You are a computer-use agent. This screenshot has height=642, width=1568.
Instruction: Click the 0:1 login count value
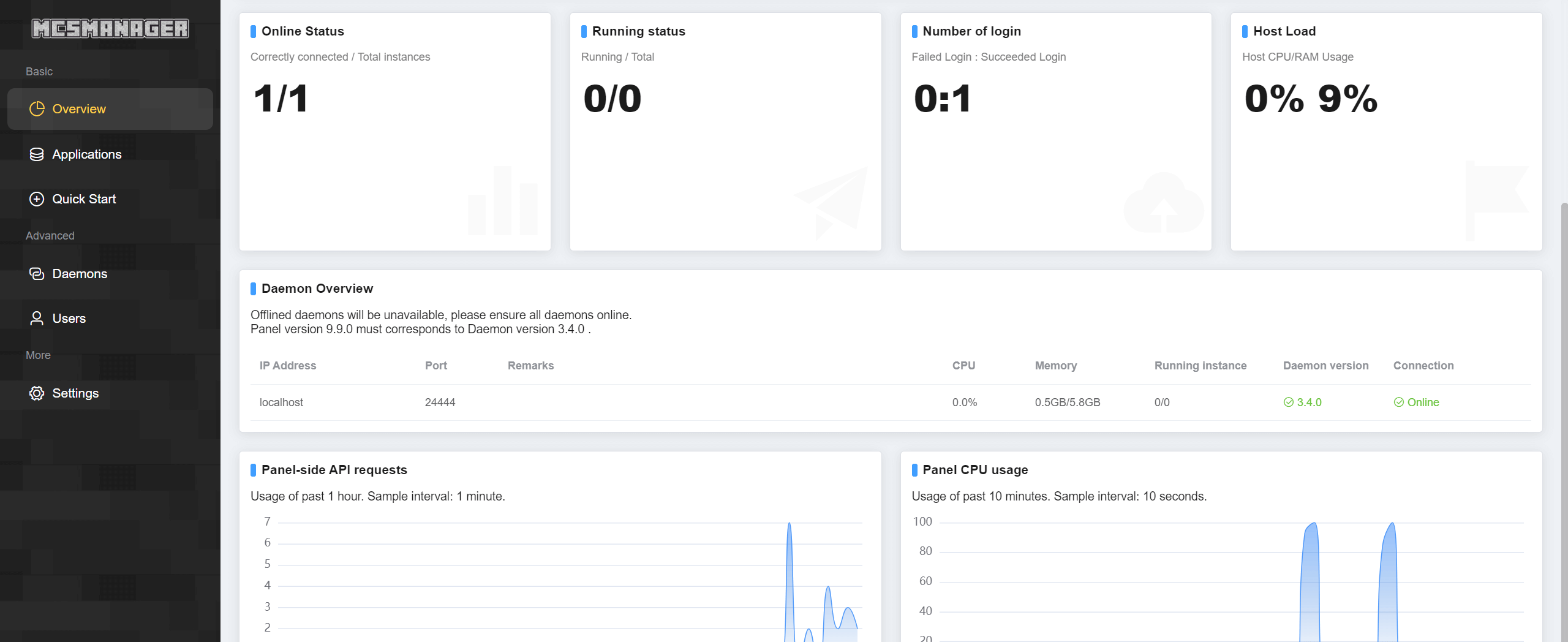pyautogui.click(x=942, y=98)
